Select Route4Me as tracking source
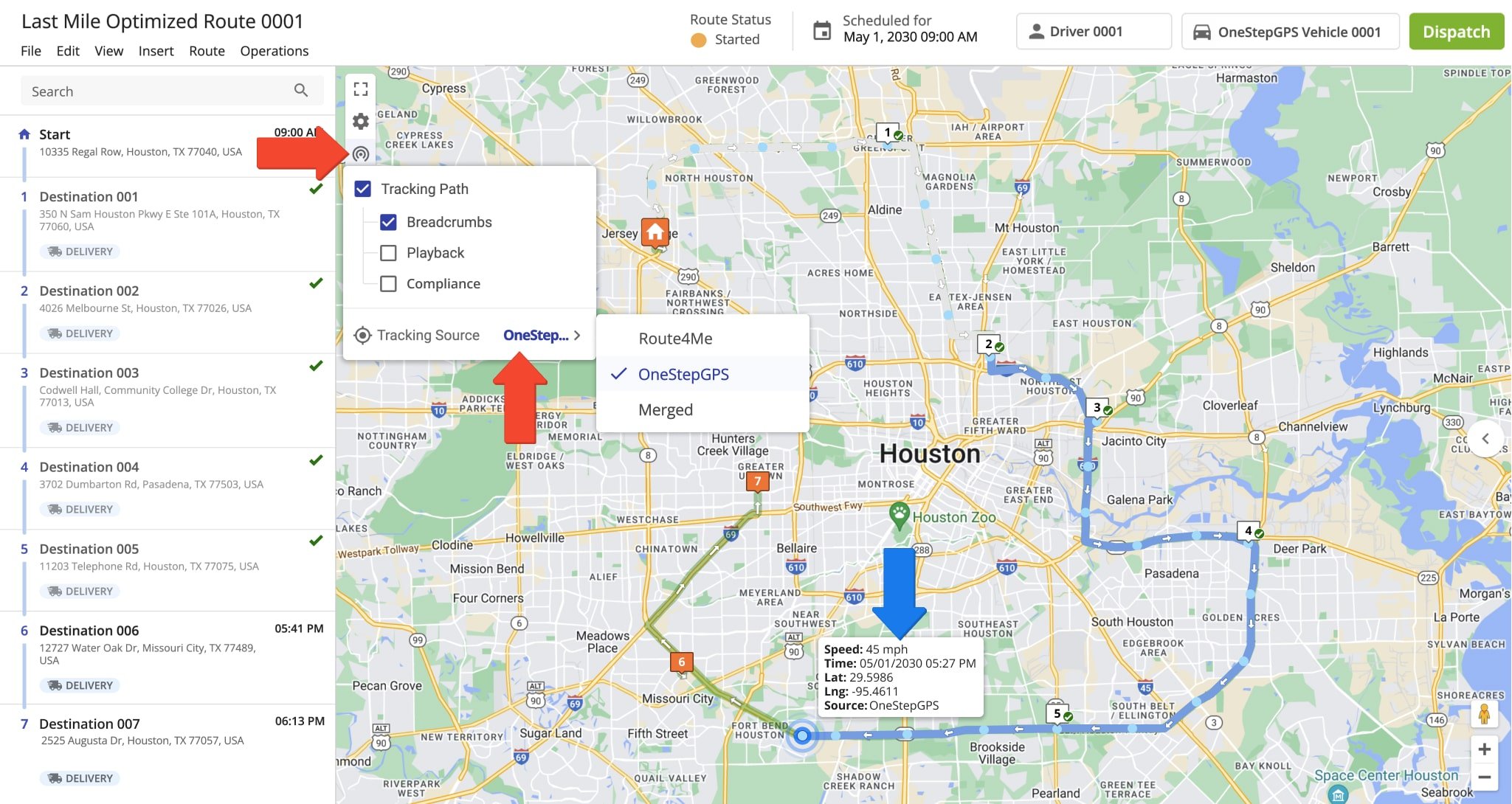Viewport: 1512px width, 804px height. point(676,337)
